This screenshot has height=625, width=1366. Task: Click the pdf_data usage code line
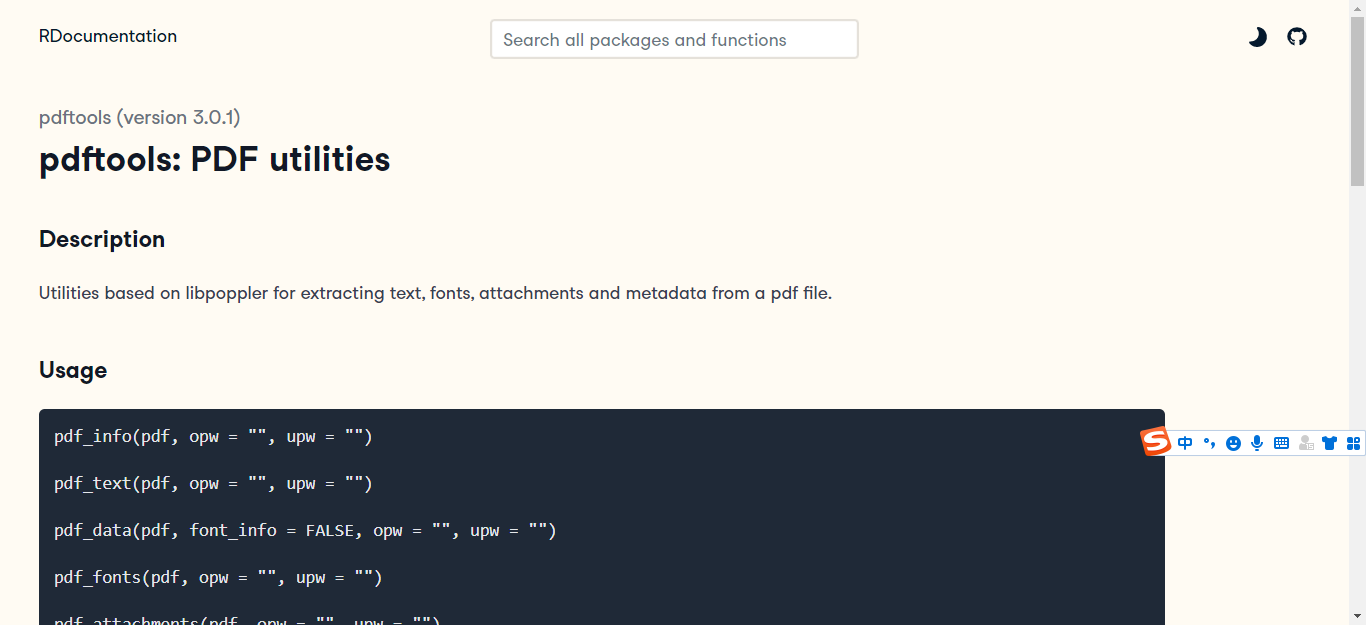tap(305, 530)
